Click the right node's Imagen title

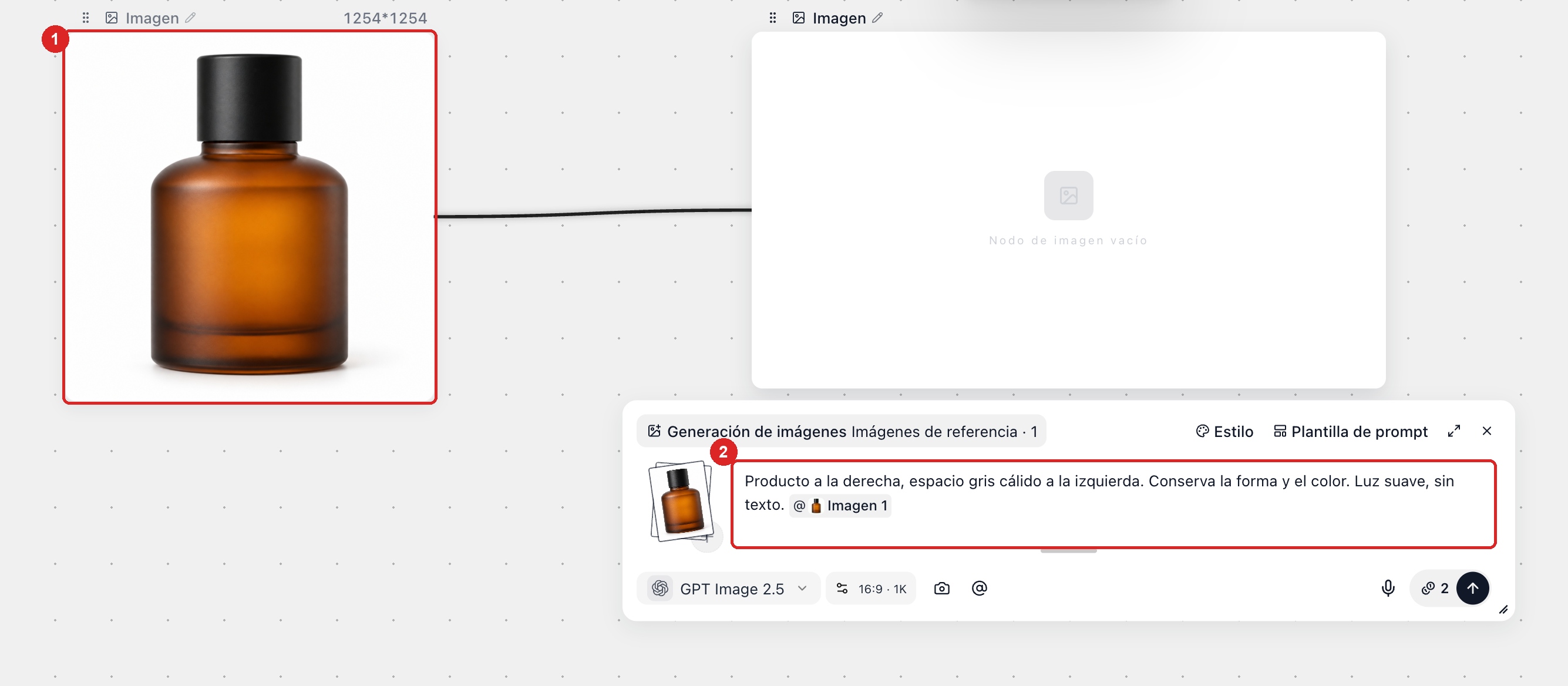(839, 18)
